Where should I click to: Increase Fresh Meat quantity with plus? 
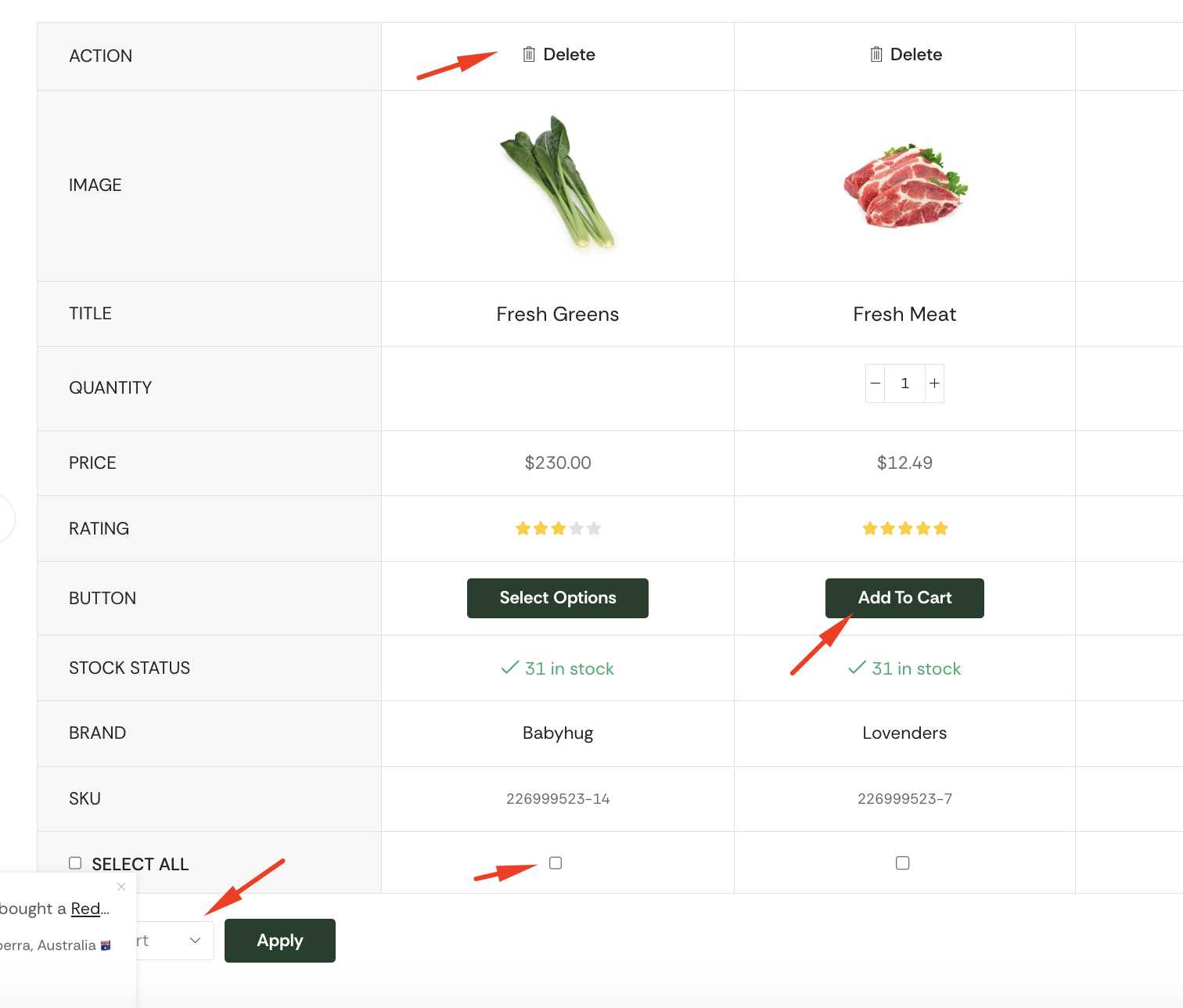934,383
